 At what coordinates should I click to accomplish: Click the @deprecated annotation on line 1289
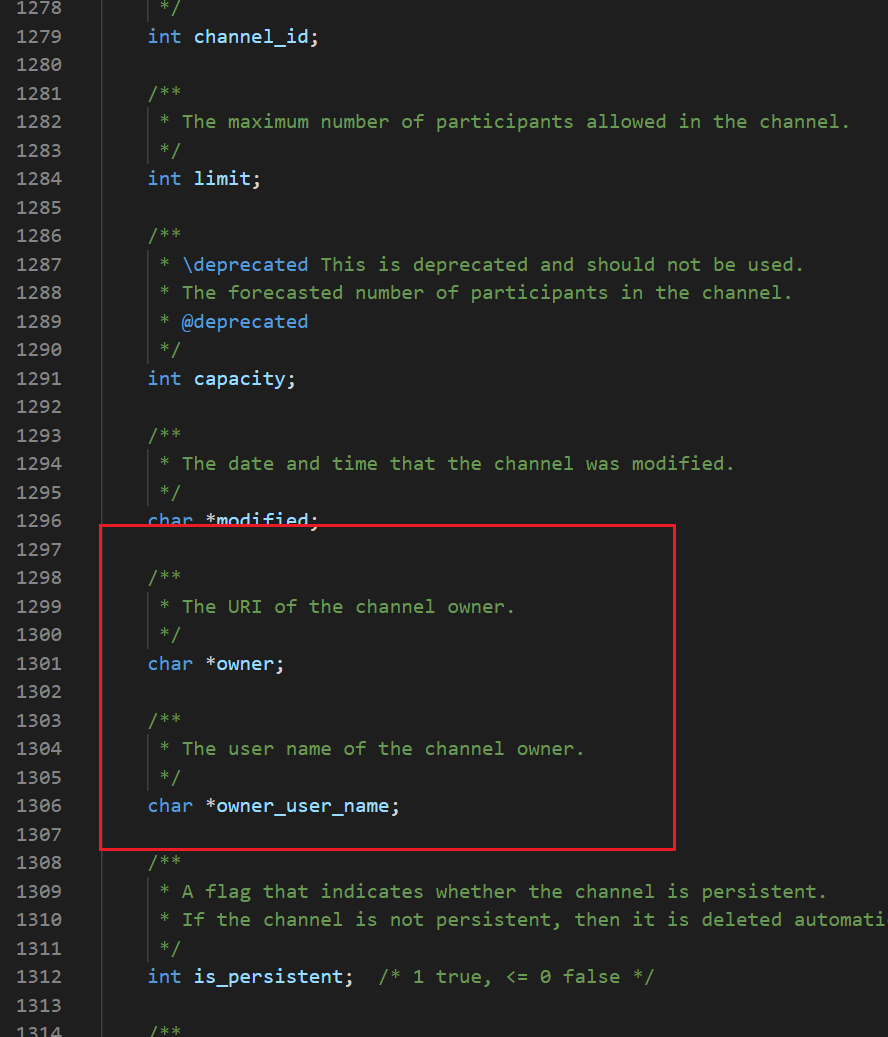247,321
